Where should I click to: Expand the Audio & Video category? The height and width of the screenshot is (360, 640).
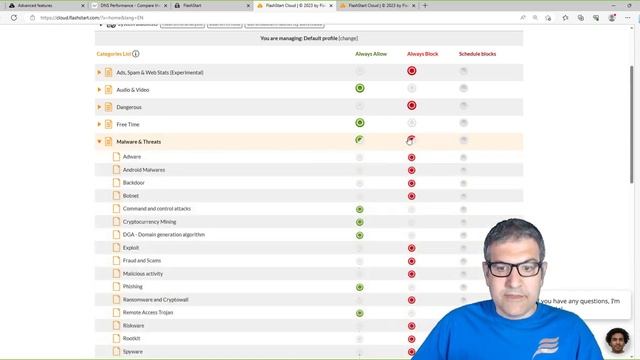point(99,89)
